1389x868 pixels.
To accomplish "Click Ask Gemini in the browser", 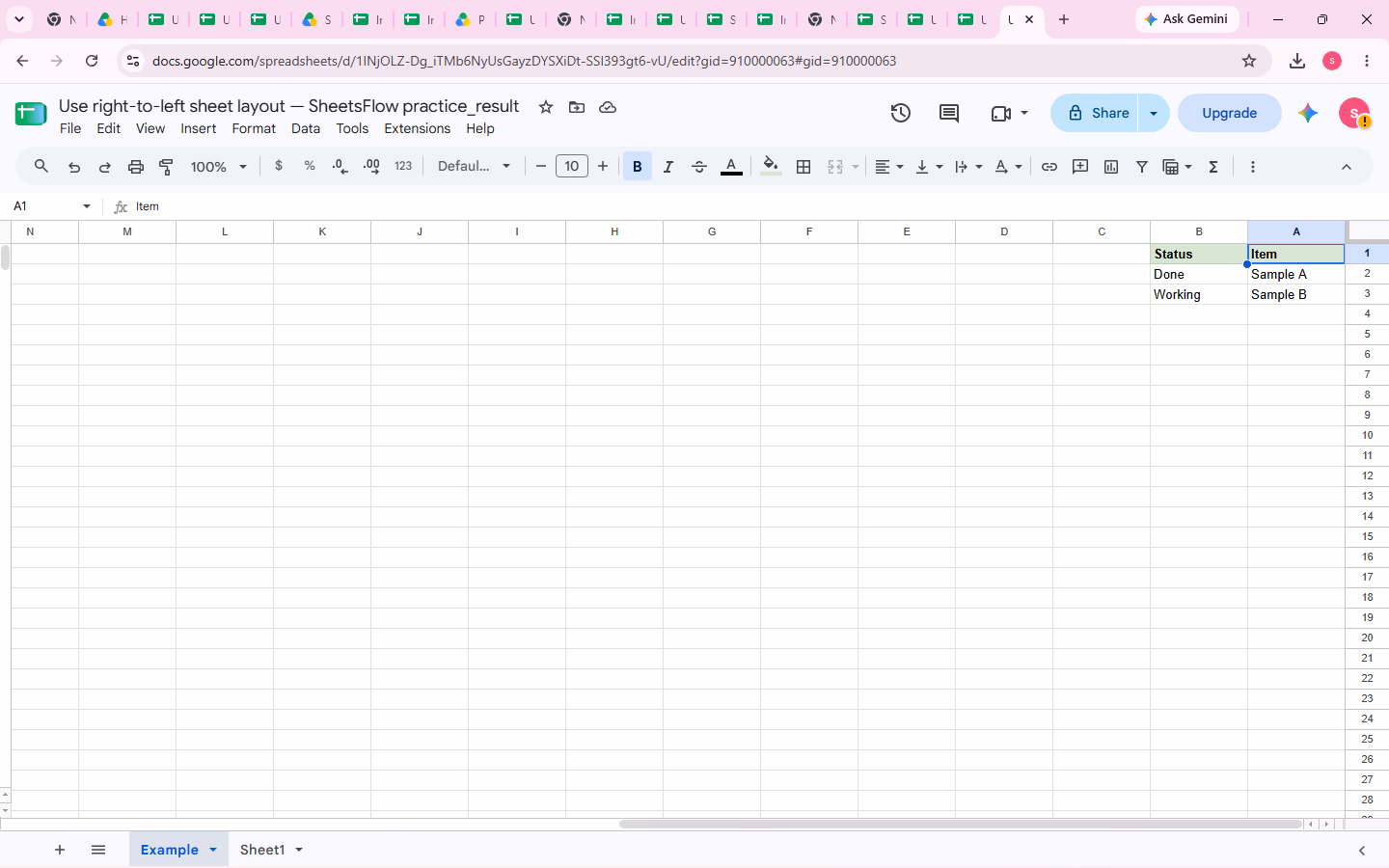I will coord(1186,19).
